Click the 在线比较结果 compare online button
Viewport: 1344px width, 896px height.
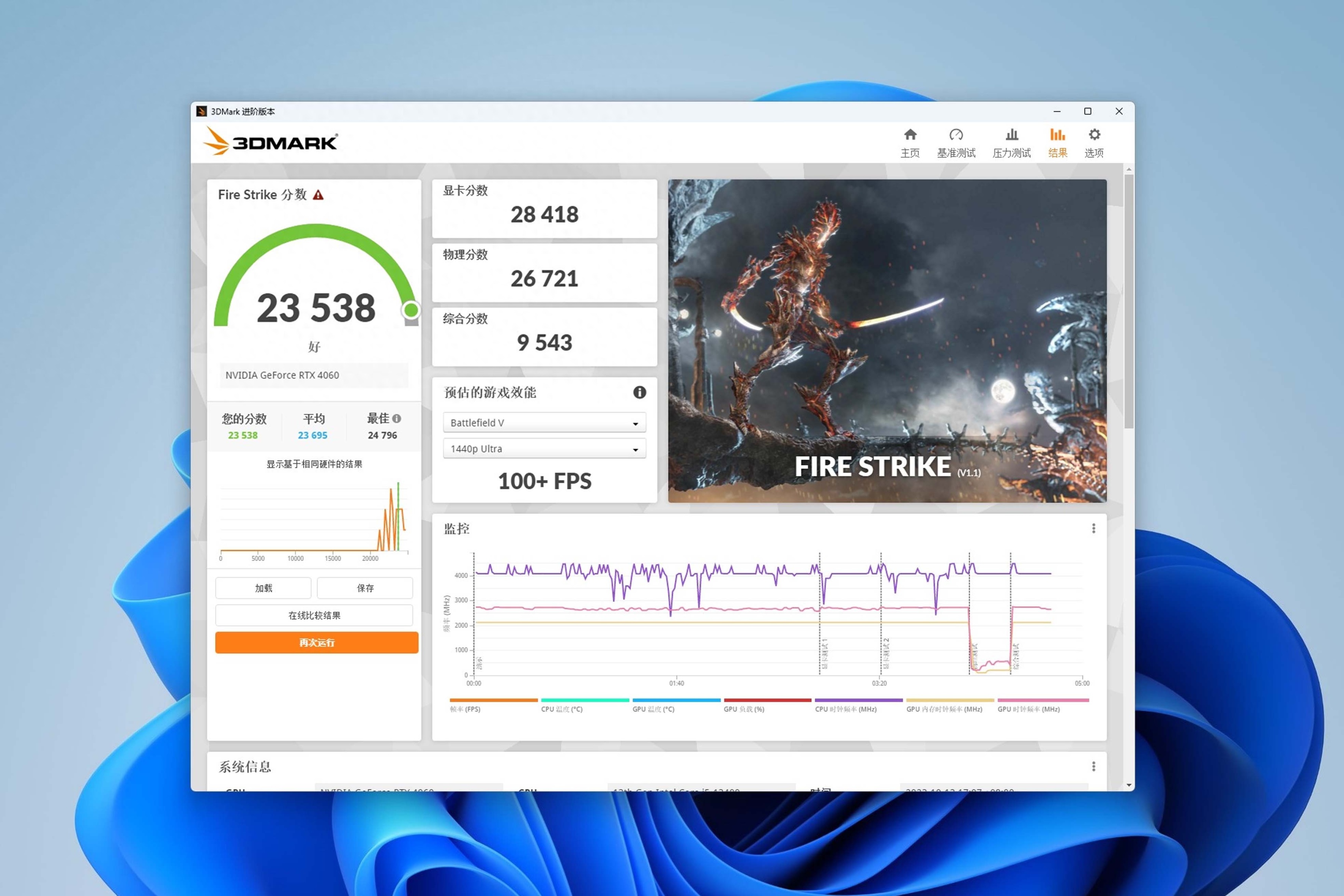pos(314,615)
